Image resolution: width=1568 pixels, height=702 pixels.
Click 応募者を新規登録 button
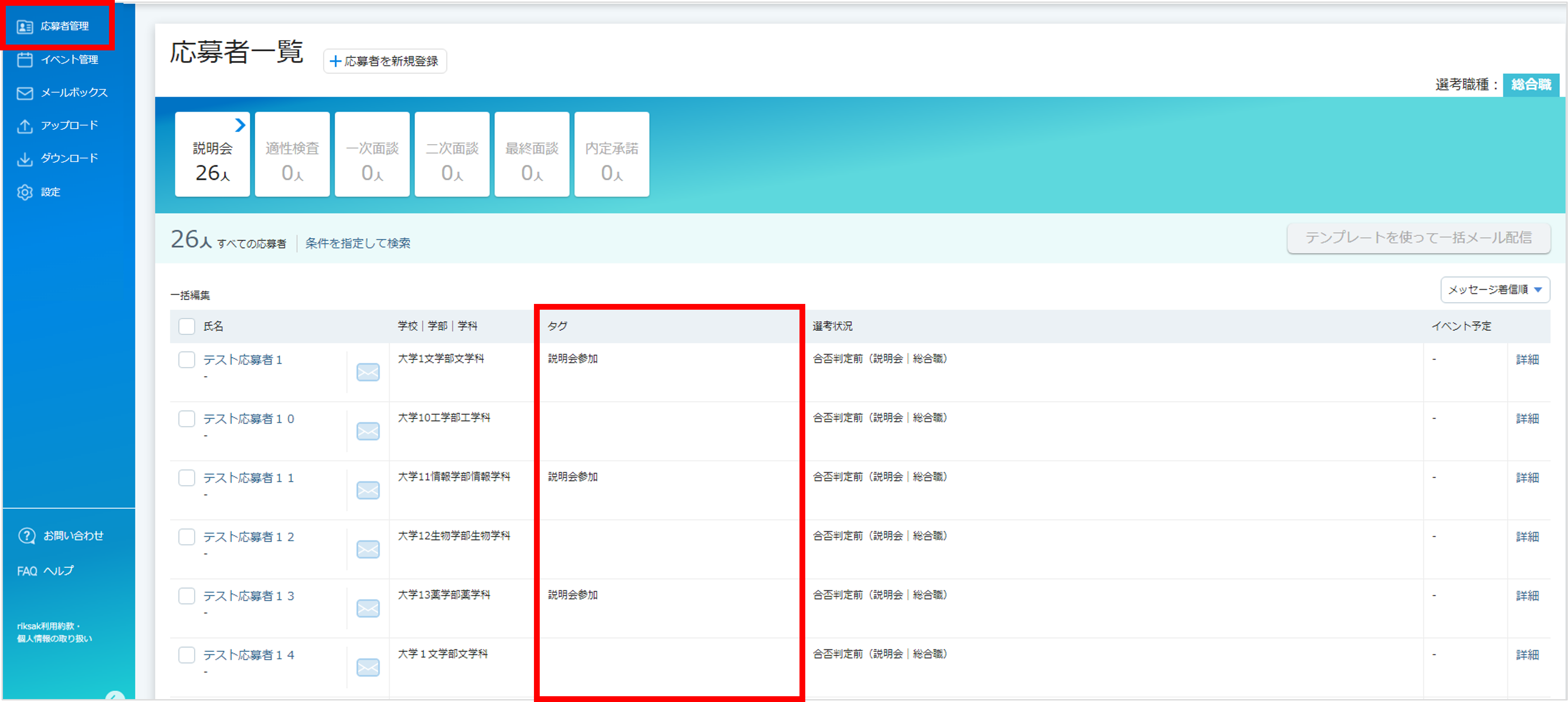[385, 61]
